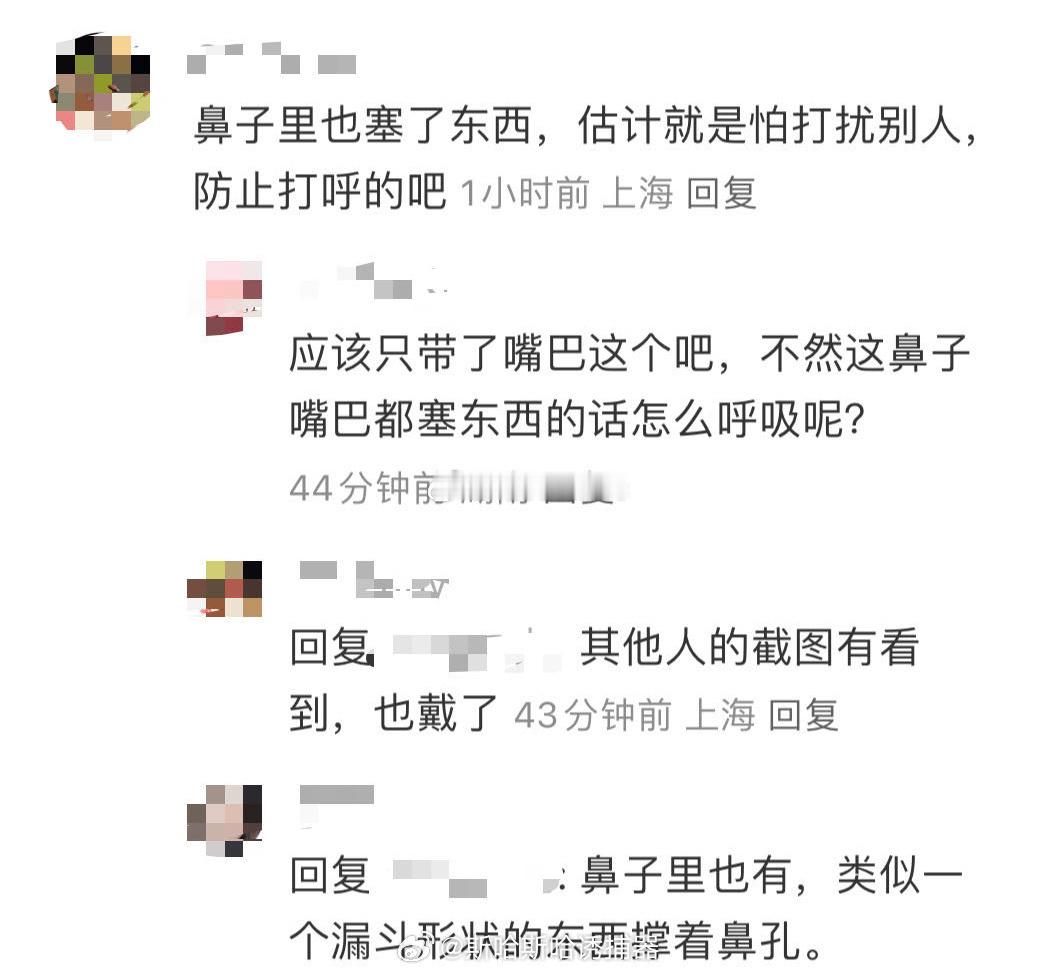
Task: Open blurred mentioned user before 其他人的截图
Action: [x=475, y=650]
